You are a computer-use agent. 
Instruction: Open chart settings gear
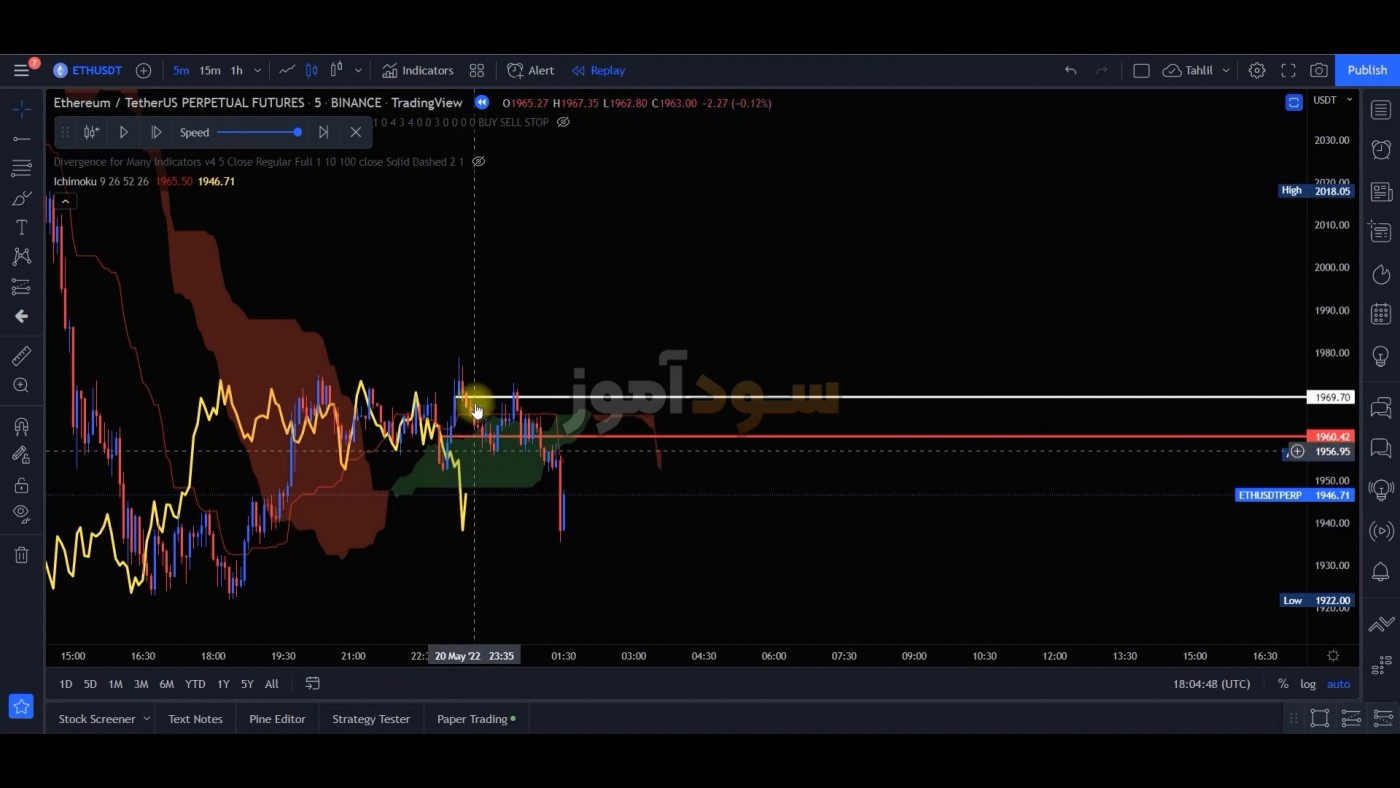[x=1257, y=70]
